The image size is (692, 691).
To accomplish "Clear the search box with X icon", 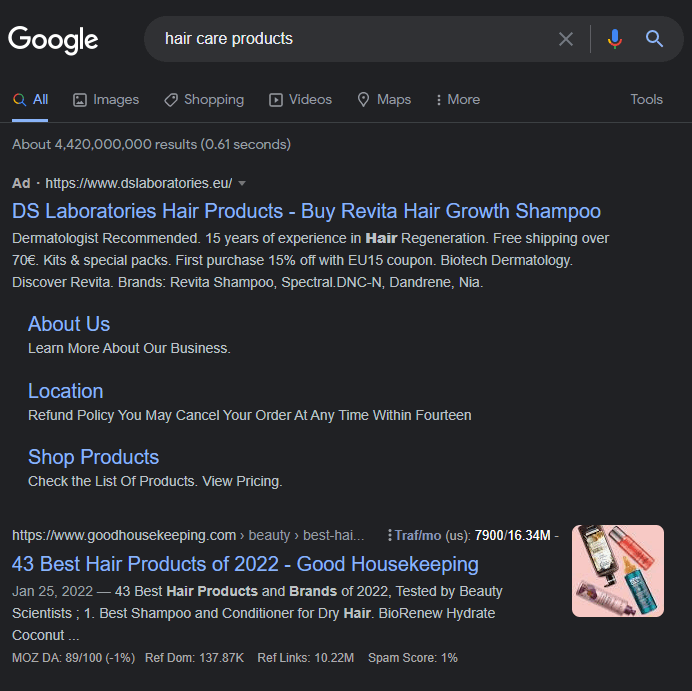I will tap(566, 39).
